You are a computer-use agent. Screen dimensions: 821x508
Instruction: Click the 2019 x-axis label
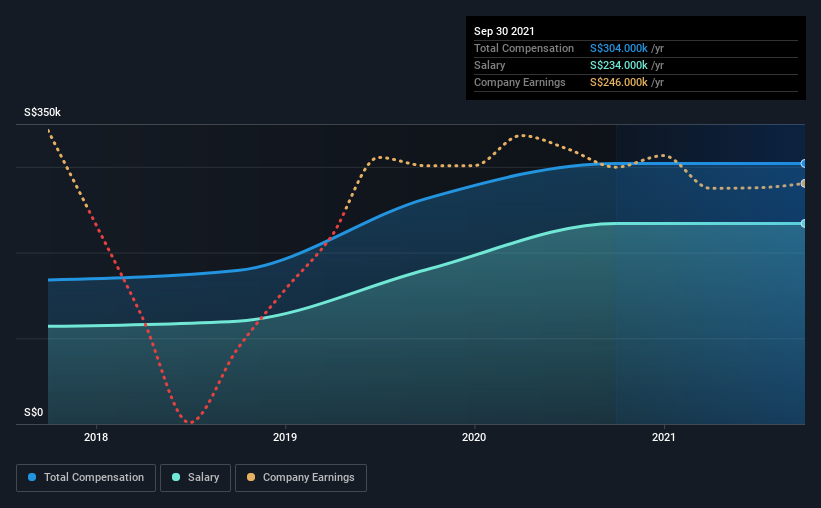tap(285, 437)
